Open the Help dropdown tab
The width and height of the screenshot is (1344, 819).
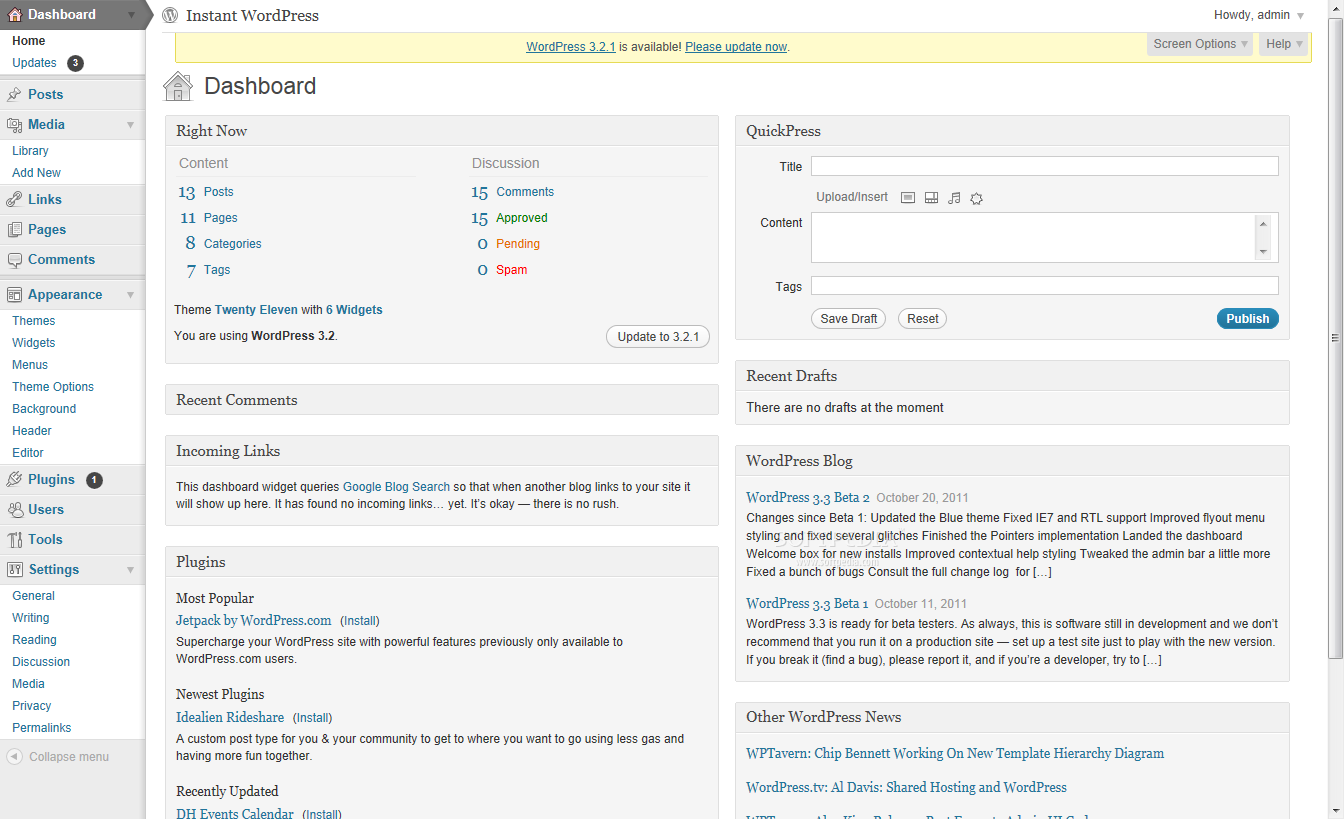click(1284, 44)
